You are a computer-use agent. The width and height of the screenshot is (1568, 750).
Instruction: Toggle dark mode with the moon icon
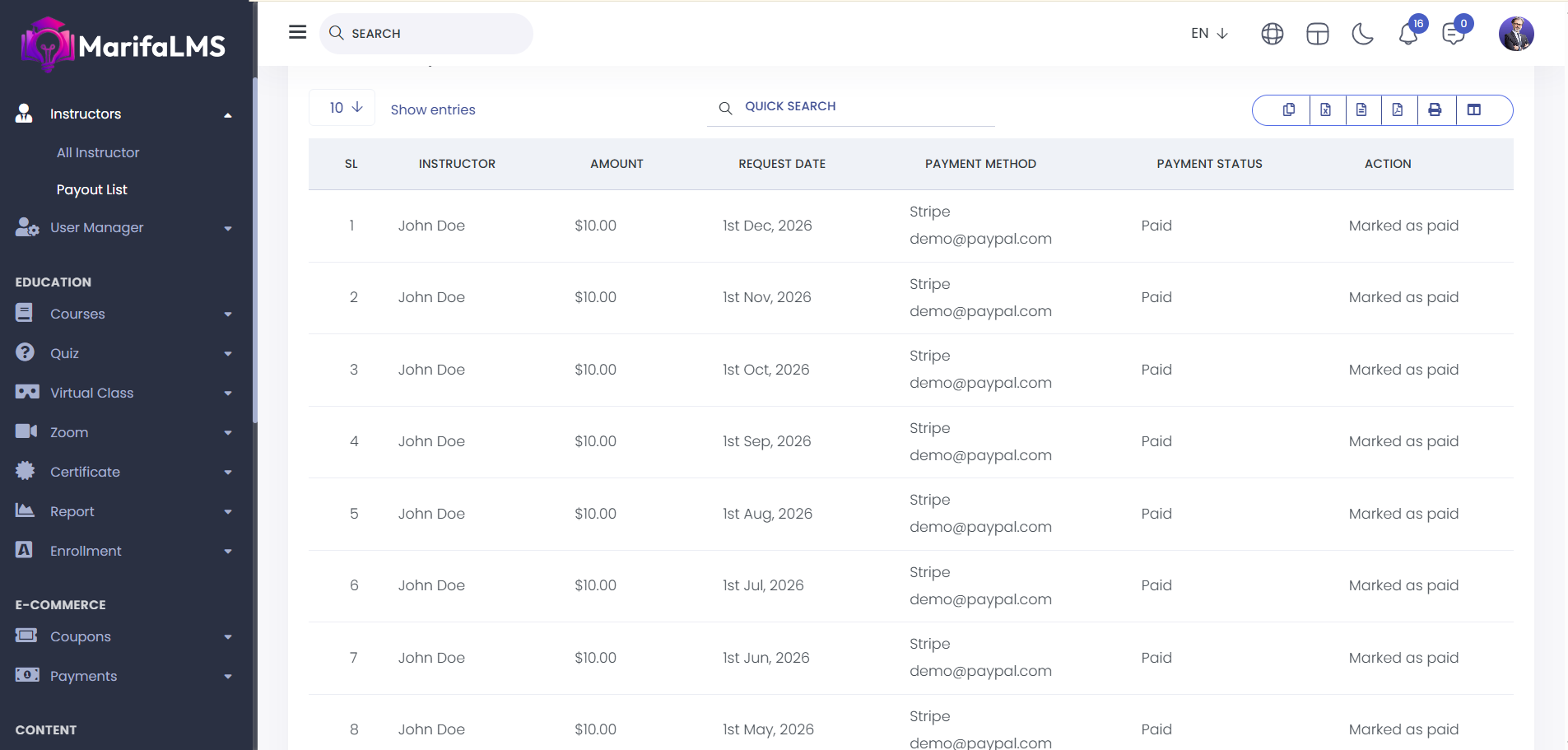coord(1363,34)
